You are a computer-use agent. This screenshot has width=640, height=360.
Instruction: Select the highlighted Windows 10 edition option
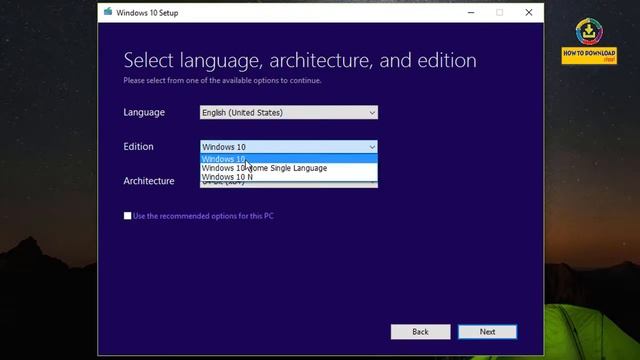[289, 159]
